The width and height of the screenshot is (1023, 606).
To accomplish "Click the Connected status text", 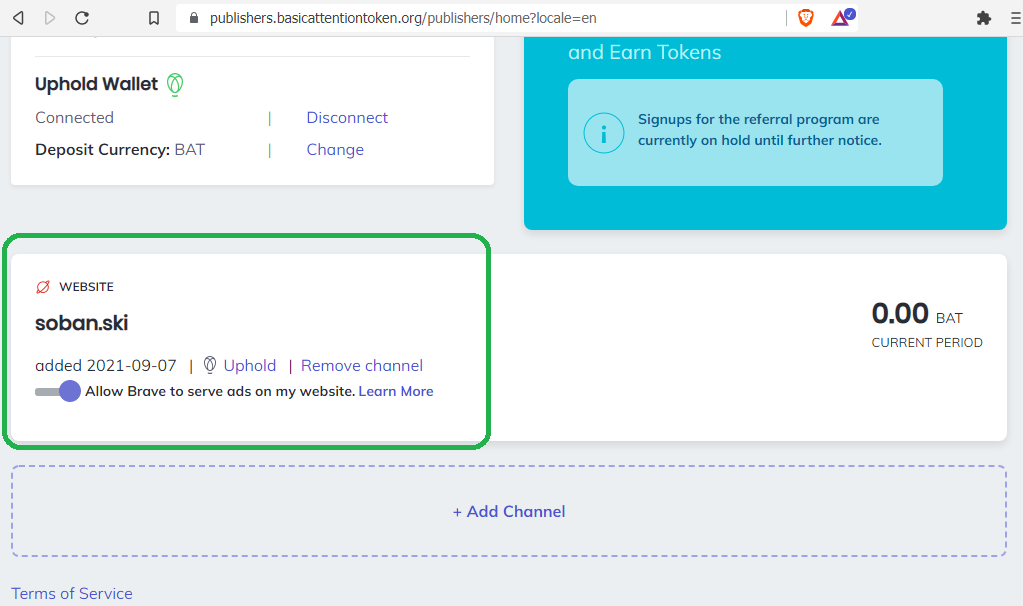I will coord(74,117).
